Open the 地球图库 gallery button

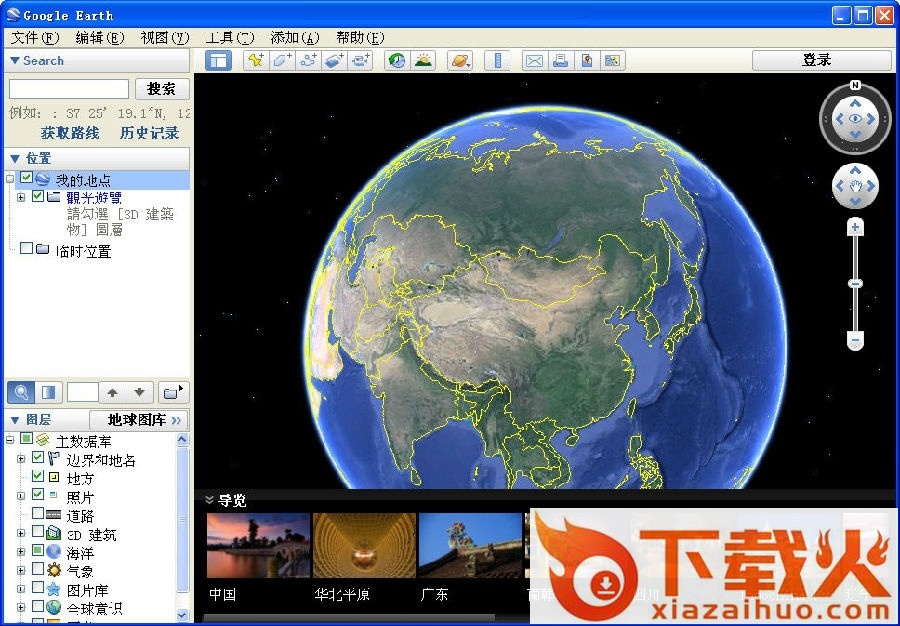coord(139,420)
